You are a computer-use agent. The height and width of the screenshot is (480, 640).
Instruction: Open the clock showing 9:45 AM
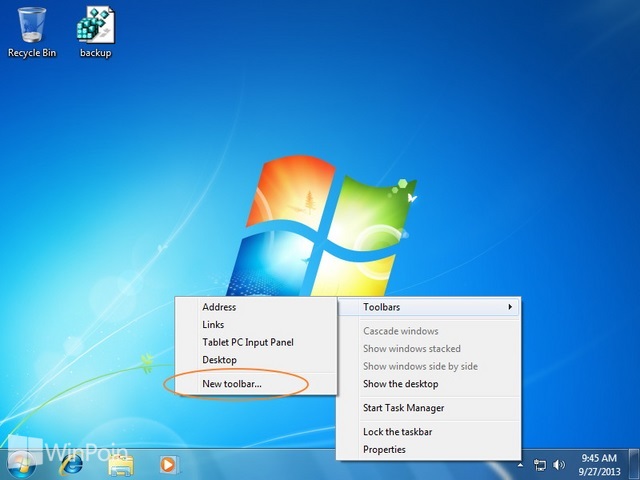(599, 464)
